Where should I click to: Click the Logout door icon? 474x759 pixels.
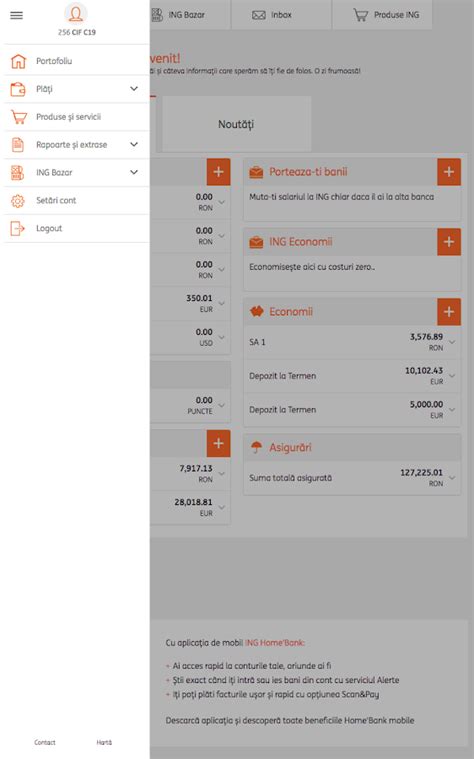(x=18, y=228)
